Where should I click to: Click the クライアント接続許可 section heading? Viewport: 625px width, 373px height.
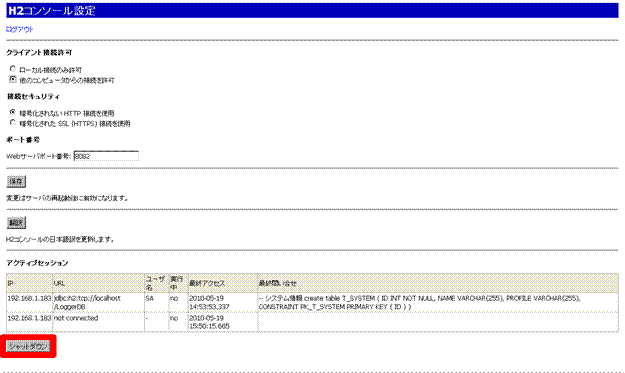click(39, 53)
